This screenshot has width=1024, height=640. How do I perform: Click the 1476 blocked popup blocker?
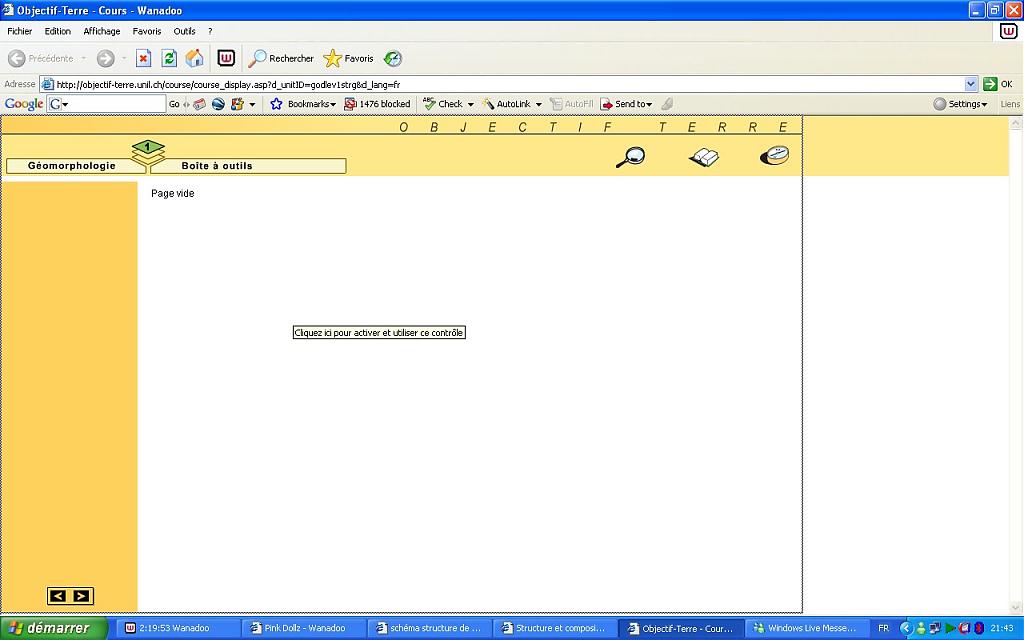[377, 104]
